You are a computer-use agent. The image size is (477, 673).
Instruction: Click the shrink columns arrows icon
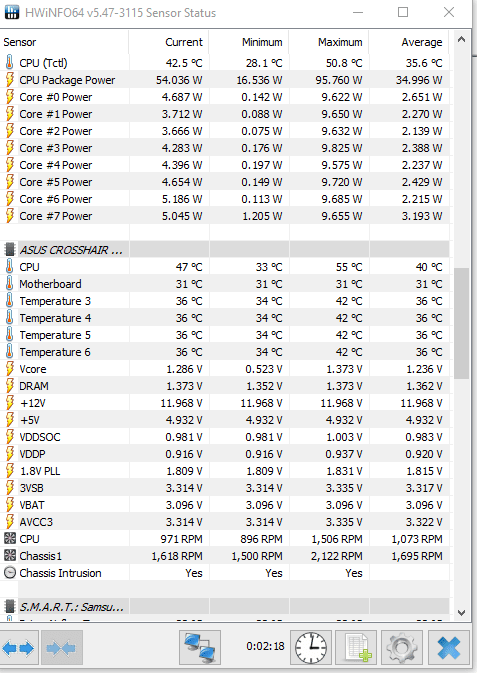point(61,648)
